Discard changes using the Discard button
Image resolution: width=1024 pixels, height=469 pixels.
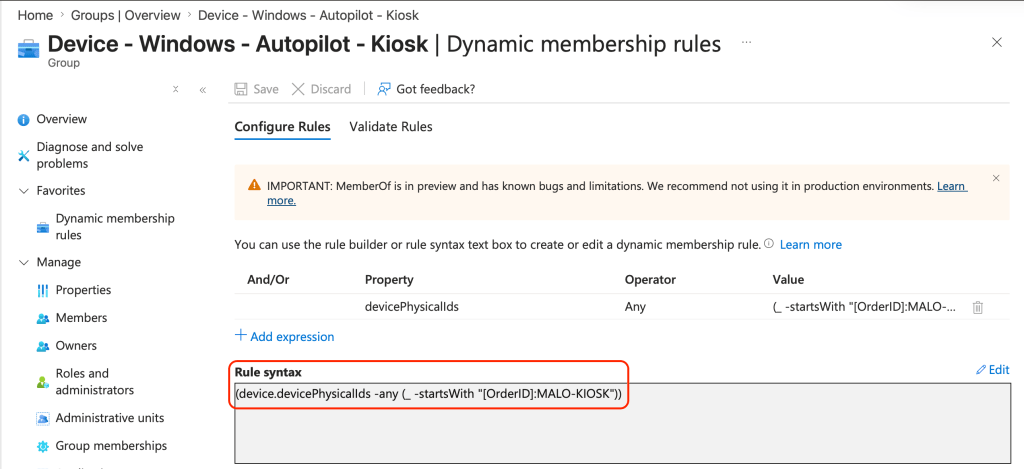coord(321,89)
